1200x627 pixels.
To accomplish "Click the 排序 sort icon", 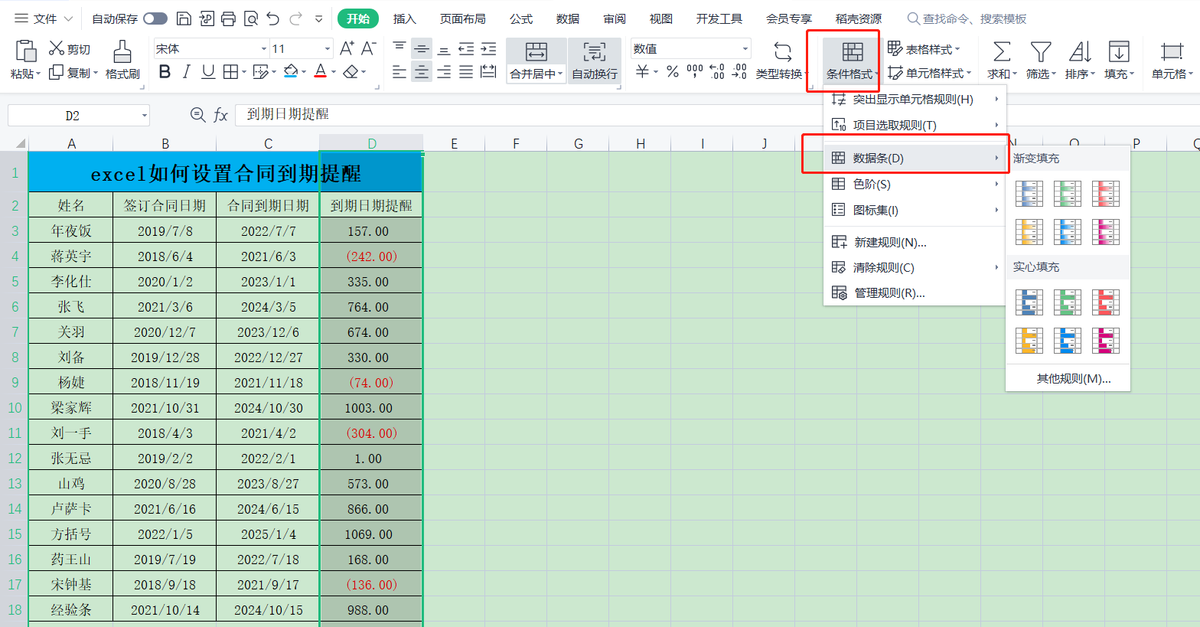I will [x=1080, y=52].
